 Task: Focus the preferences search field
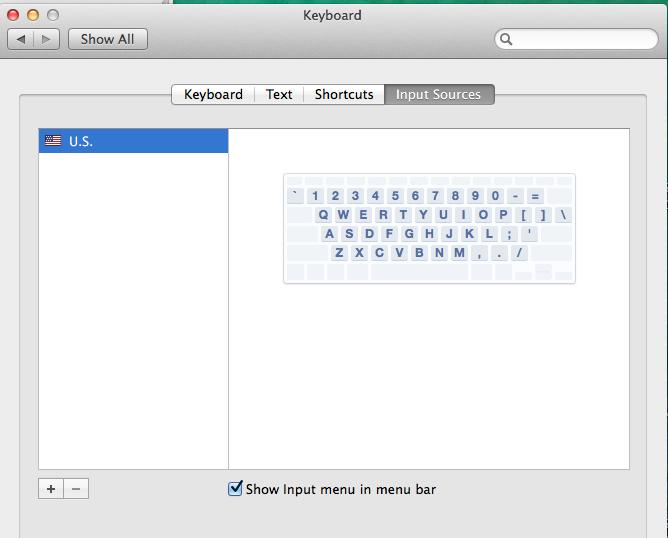coord(576,39)
